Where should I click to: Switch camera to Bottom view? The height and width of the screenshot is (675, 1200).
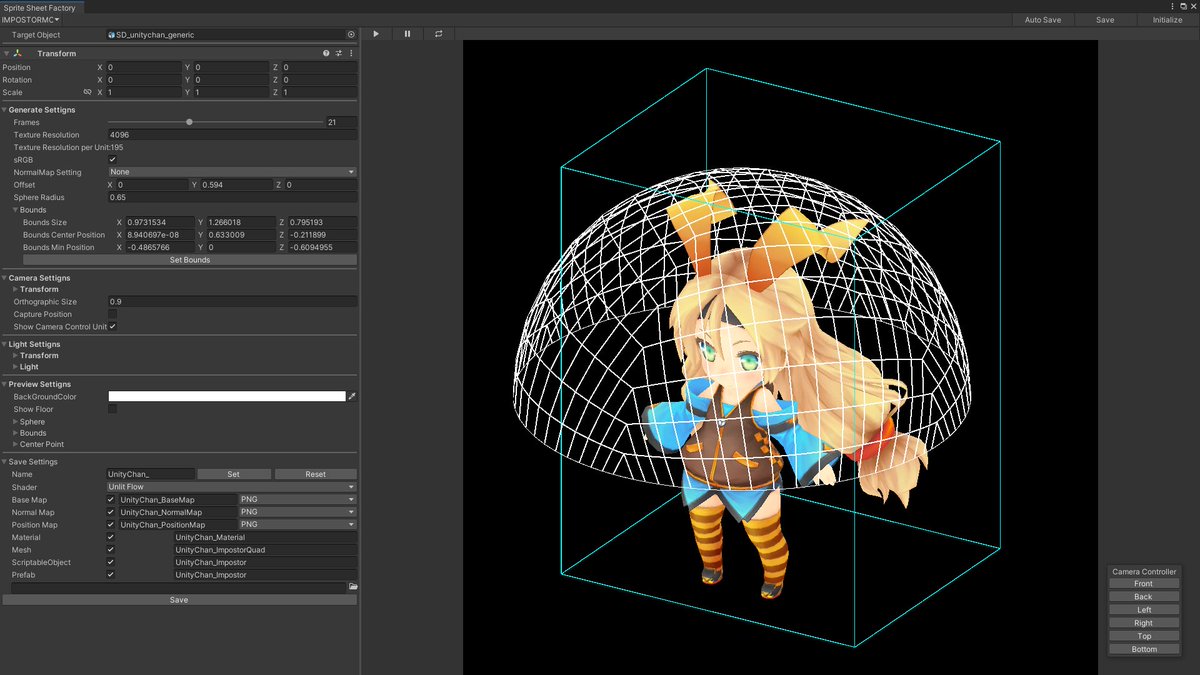coord(1143,649)
